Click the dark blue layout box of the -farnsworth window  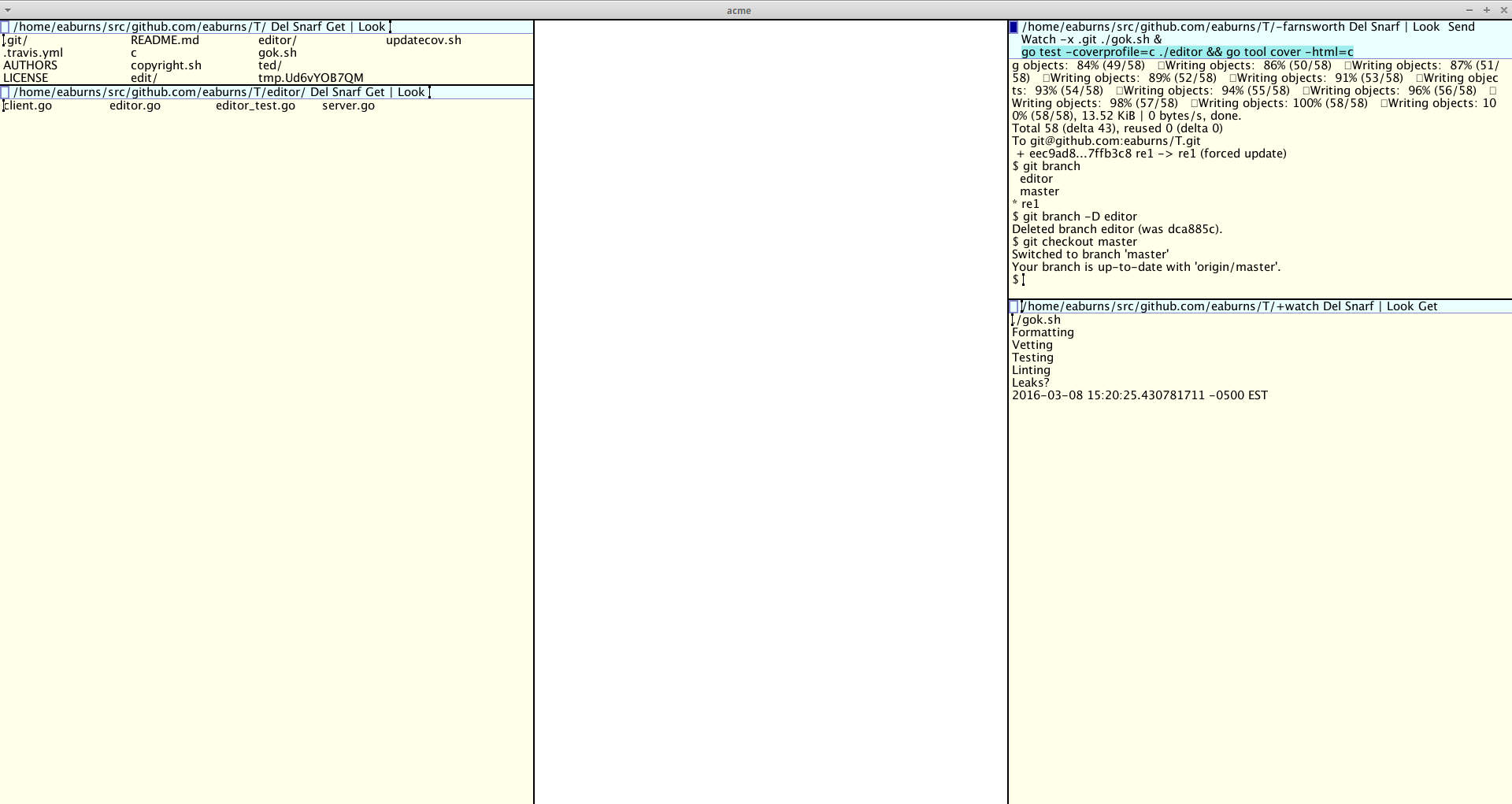[x=1014, y=27]
